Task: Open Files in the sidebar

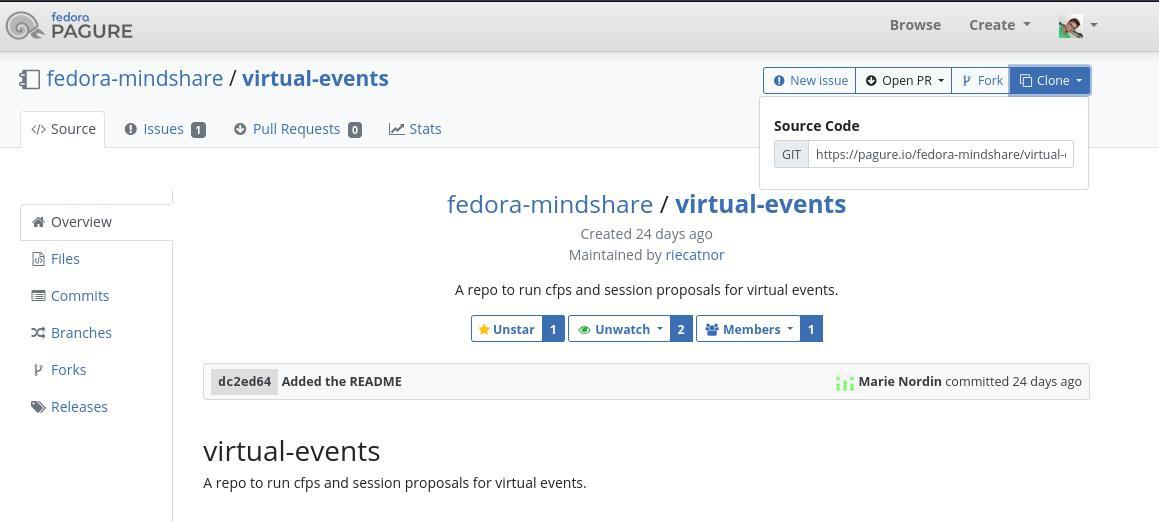Action: coord(65,259)
